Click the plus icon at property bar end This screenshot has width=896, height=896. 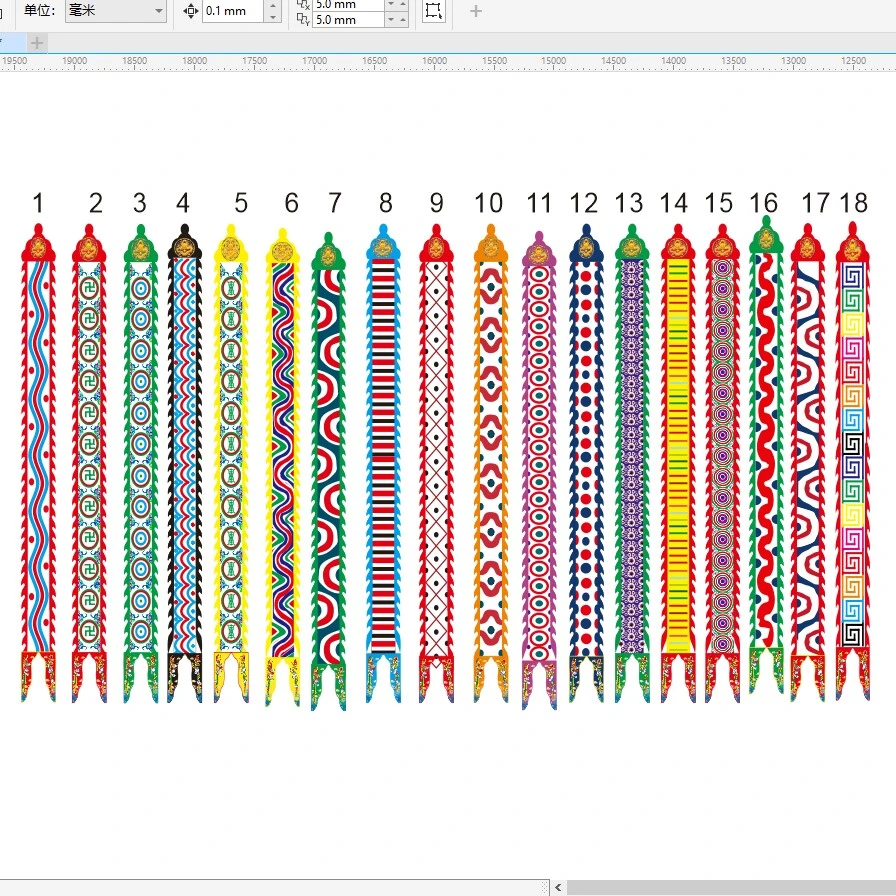point(476,11)
